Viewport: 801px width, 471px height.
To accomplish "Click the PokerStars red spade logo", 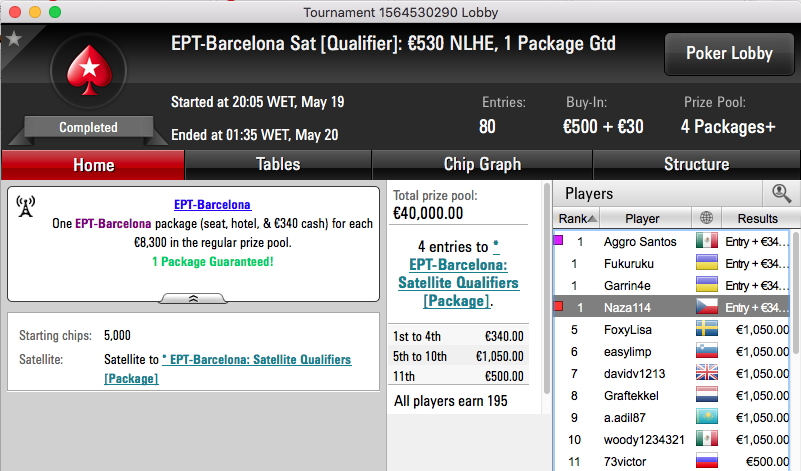I will point(89,70).
